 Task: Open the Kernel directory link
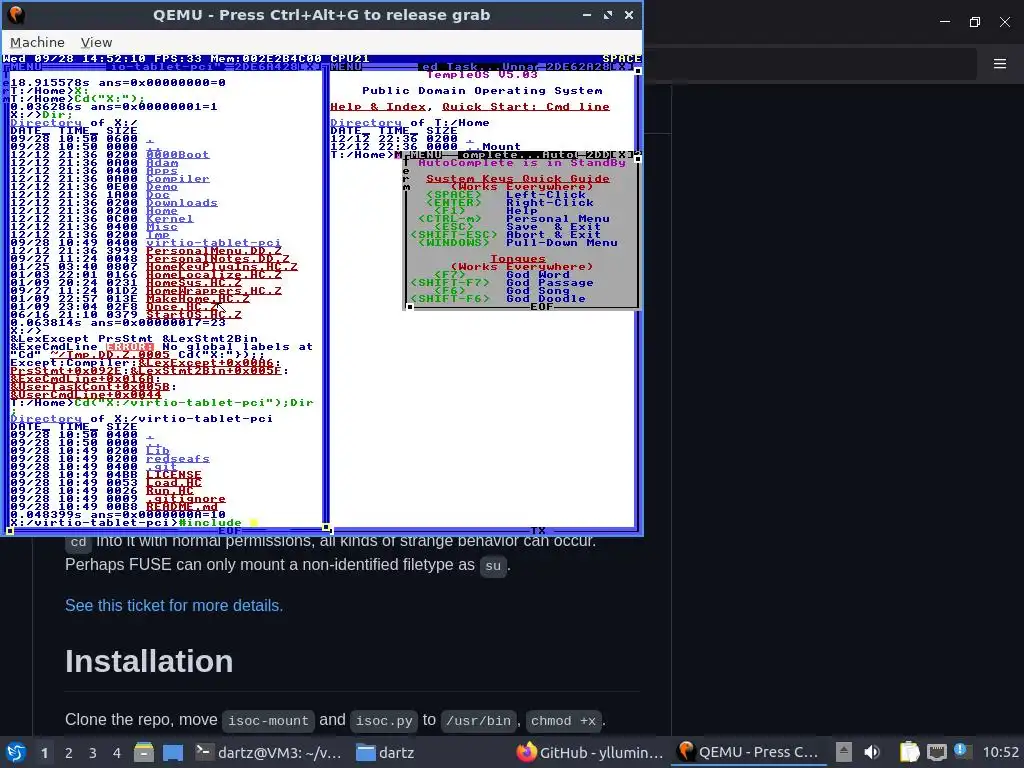click(x=170, y=219)
